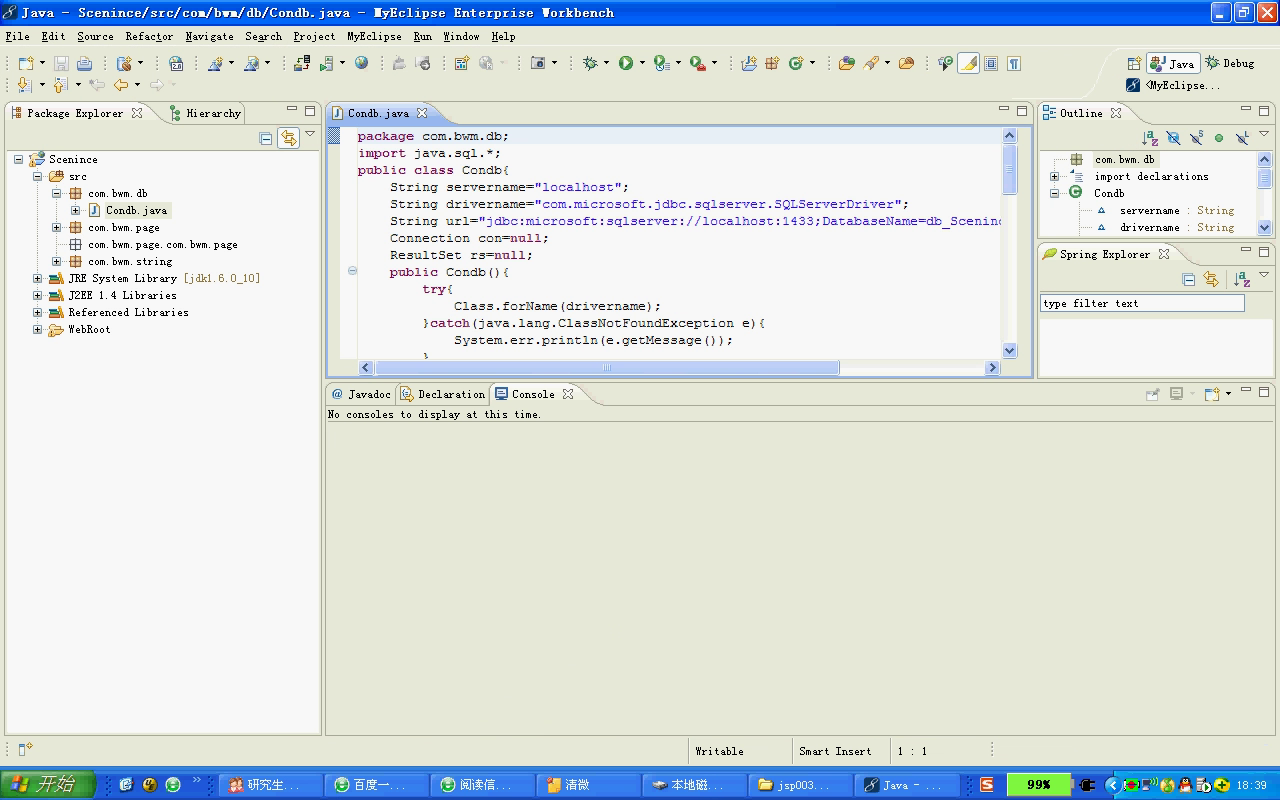Toggle Sort in Spring Explorer toolbar
Screen dimensions: 1280x800
coord(1242,280)
